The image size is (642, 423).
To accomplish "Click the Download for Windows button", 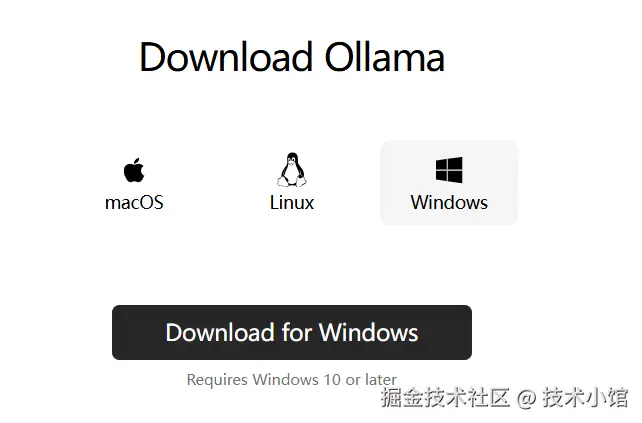I will point(292,332).
